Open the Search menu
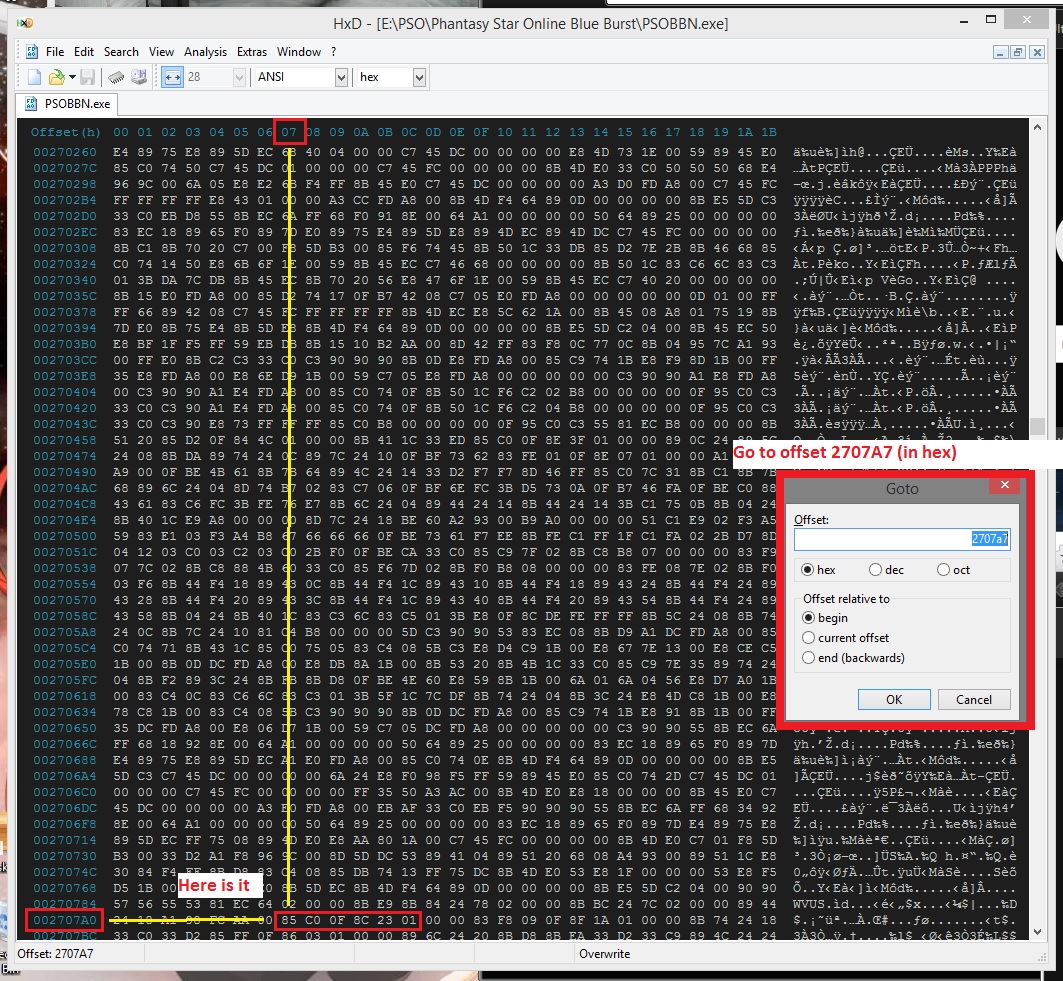The image size is (1063, 981). [x=121, y=52]
